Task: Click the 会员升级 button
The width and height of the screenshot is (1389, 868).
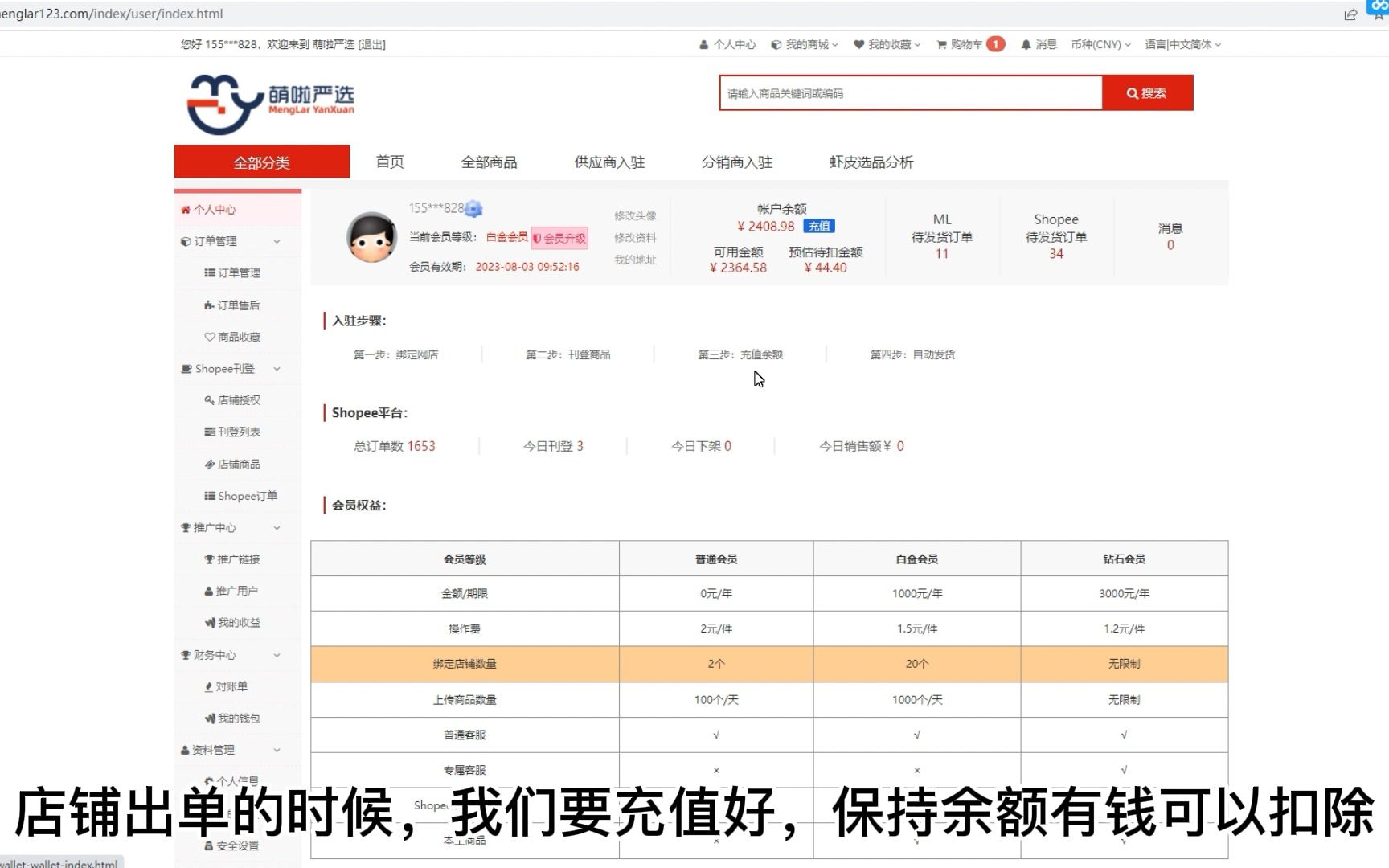Action: [x=559, y=238]
